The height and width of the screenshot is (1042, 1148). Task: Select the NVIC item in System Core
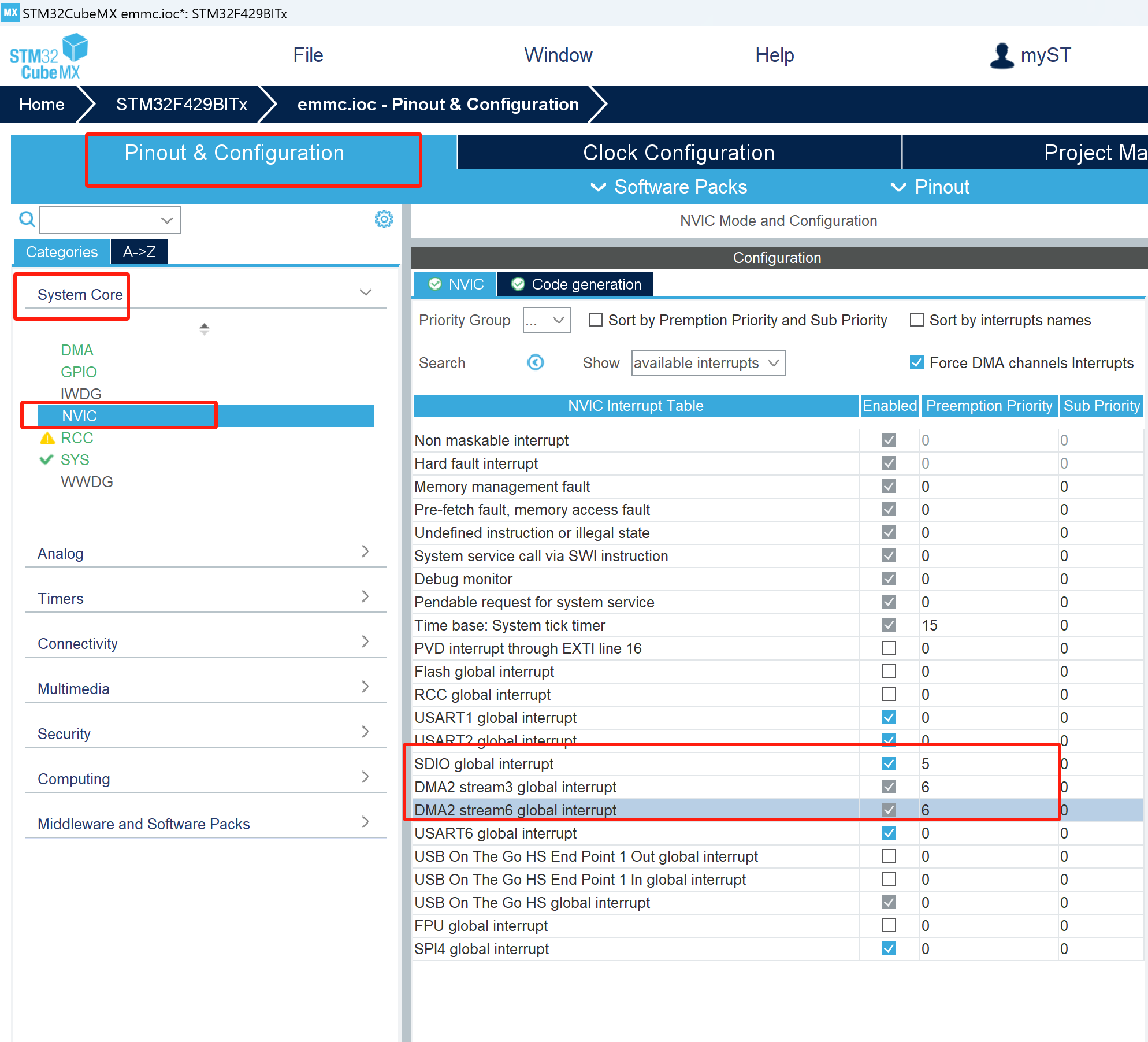[205, 416]
